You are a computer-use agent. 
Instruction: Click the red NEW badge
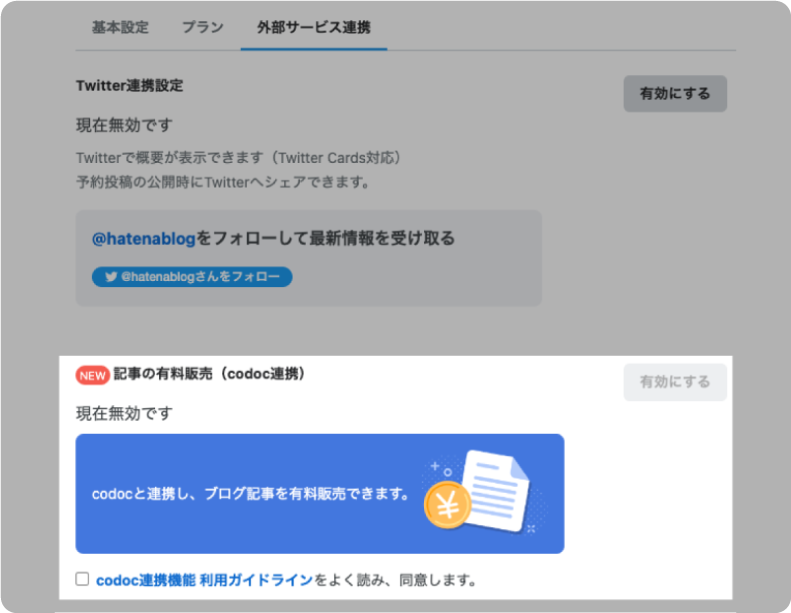tap(93, 375)
